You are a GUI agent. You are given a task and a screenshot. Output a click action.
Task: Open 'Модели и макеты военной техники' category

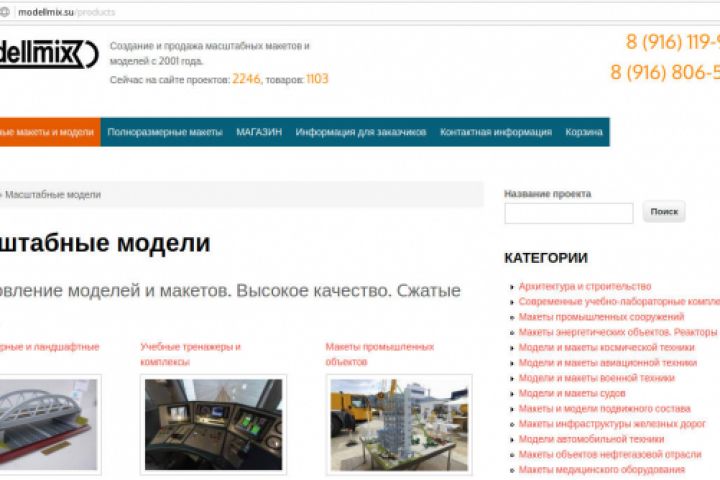(x=596, y=378)
